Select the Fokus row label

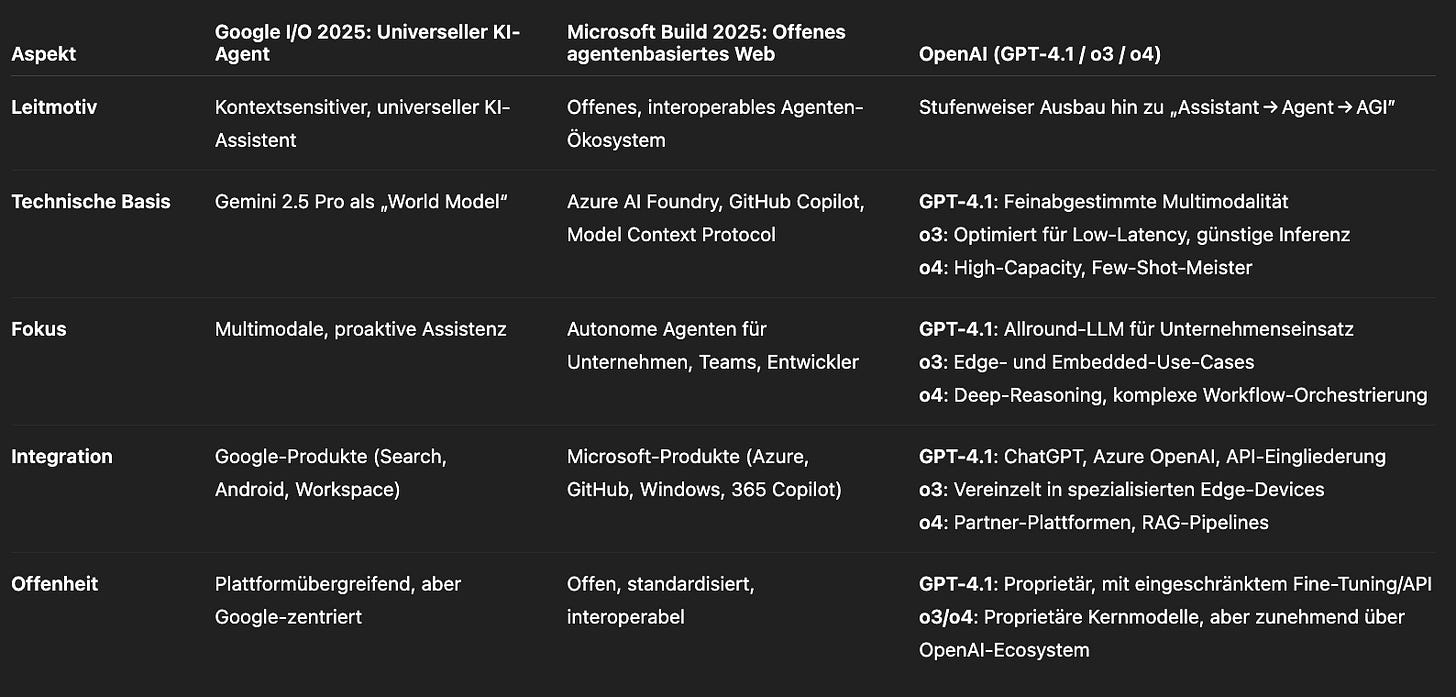coord(39,329)
